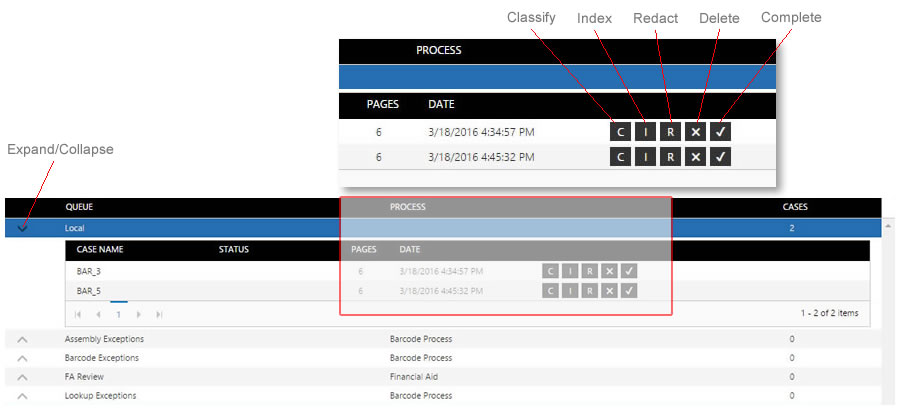Sort by the STATUS column header
Screen dimensions: 900x420
(234, 250)
